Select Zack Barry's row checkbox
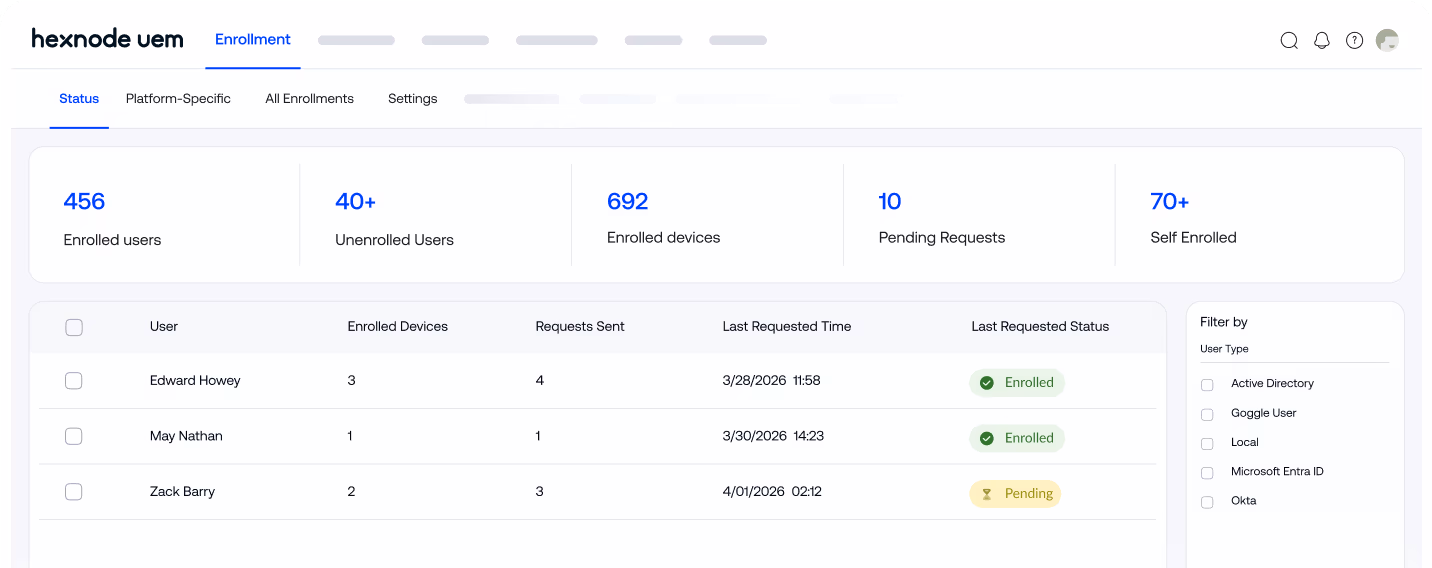1432x568 pixels. click(73, 492)
